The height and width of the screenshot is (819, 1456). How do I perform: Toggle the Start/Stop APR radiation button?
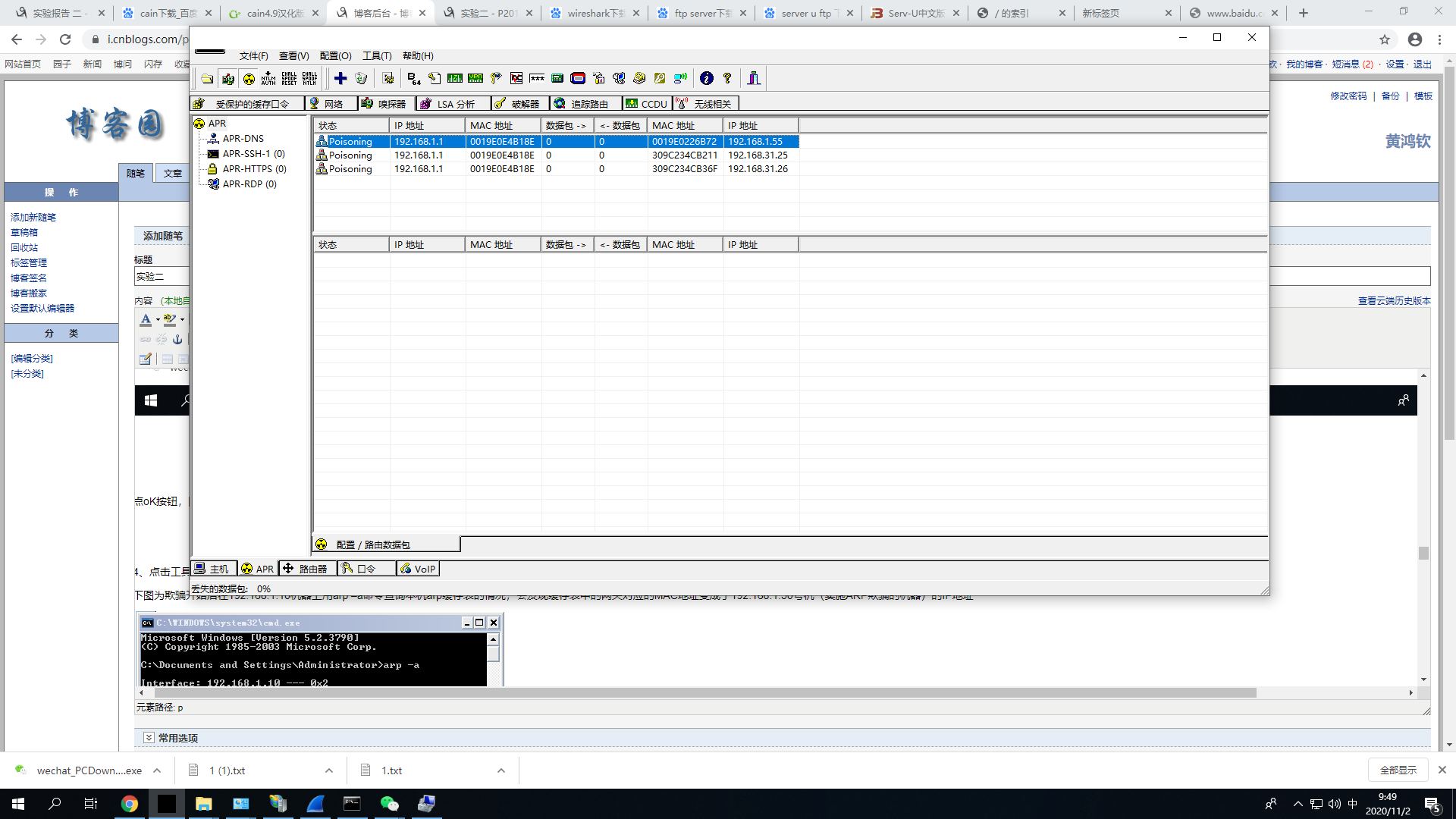249,78
